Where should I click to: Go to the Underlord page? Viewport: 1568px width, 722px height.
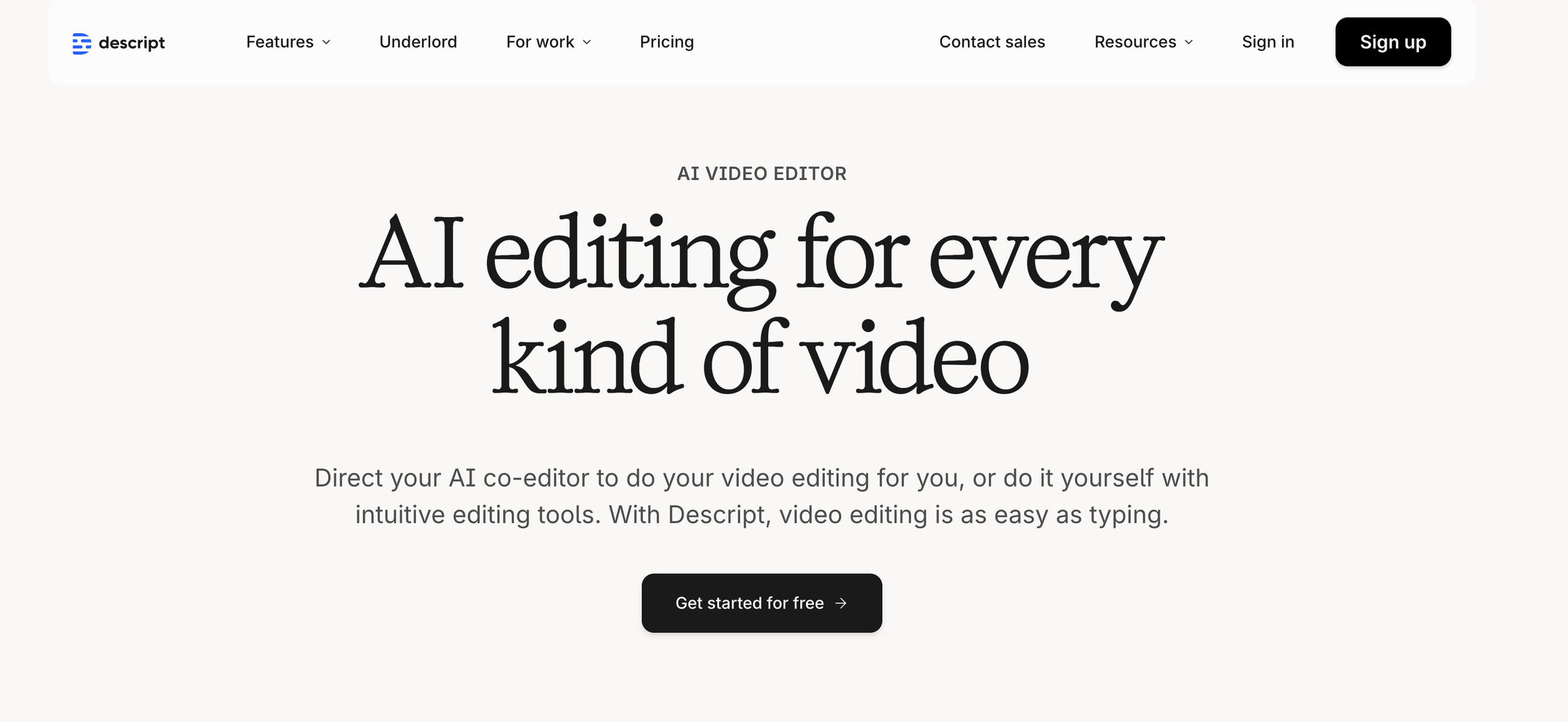[x=418, y=42]
